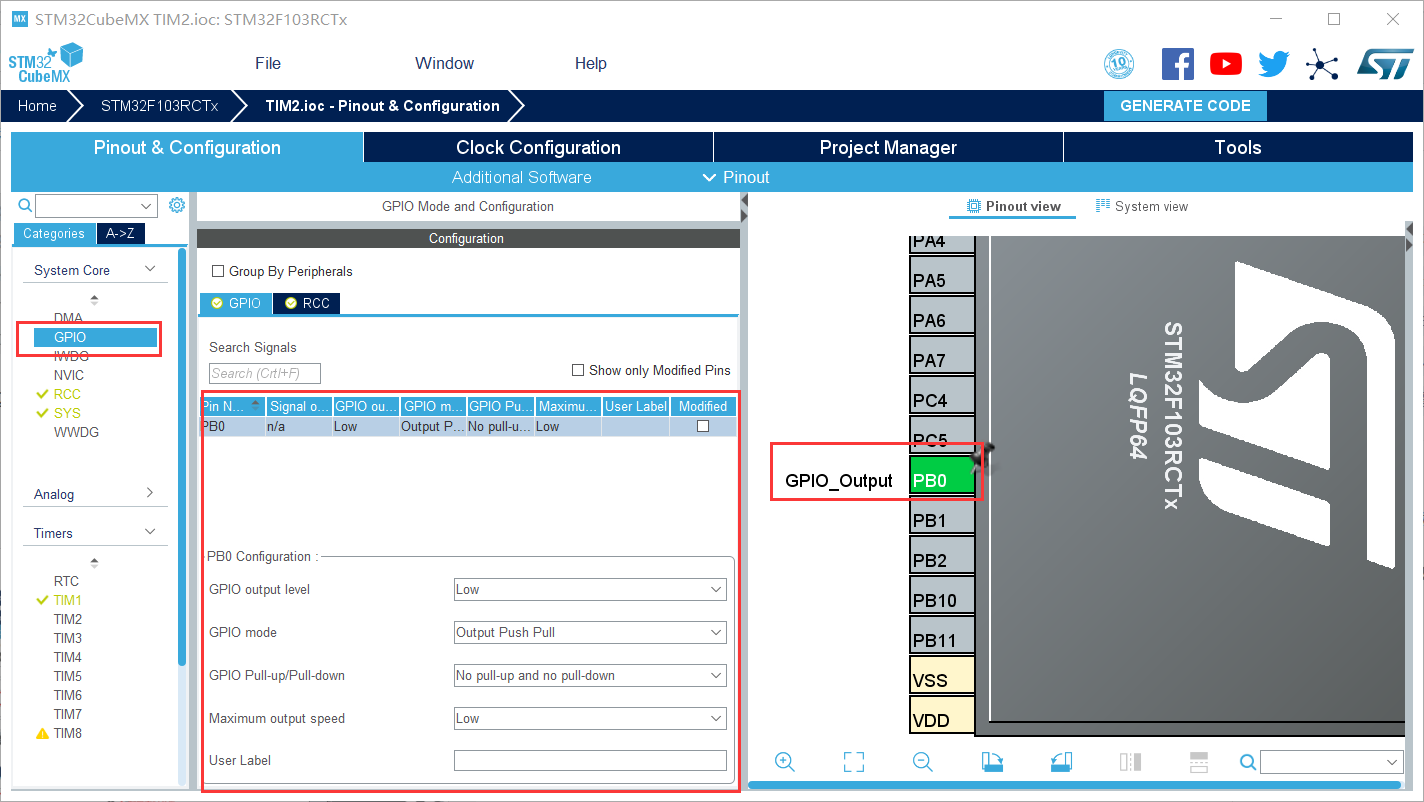Open the File menu

268,63
